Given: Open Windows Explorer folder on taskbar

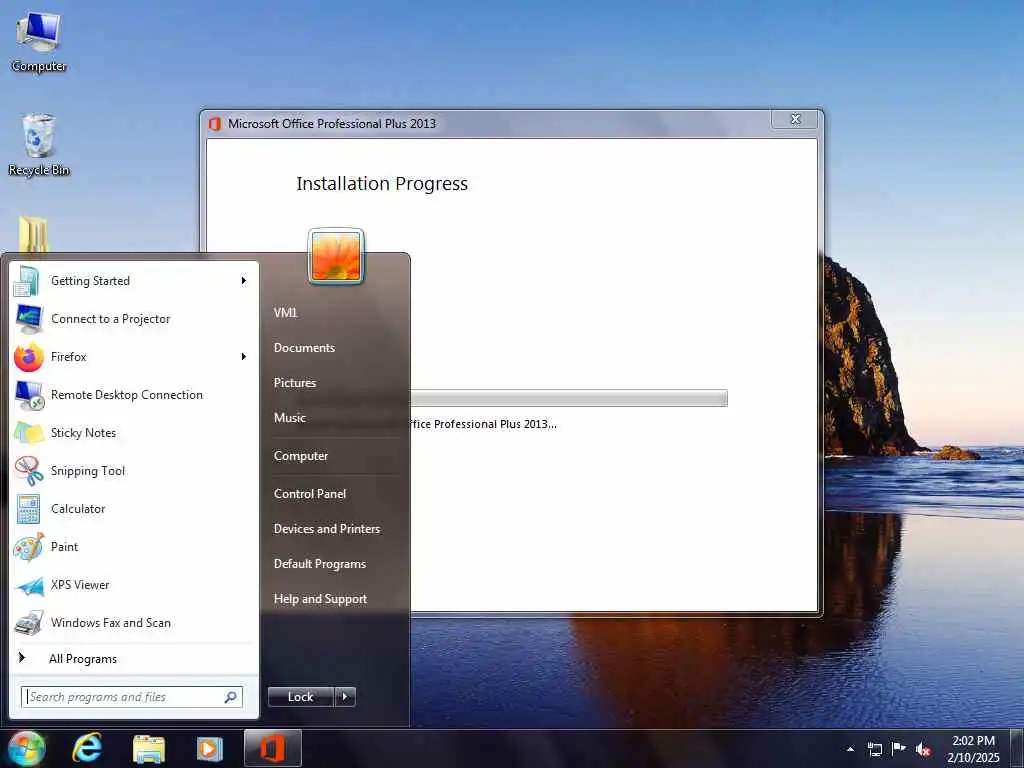Looking at the screenshot, I should point(149,749).
